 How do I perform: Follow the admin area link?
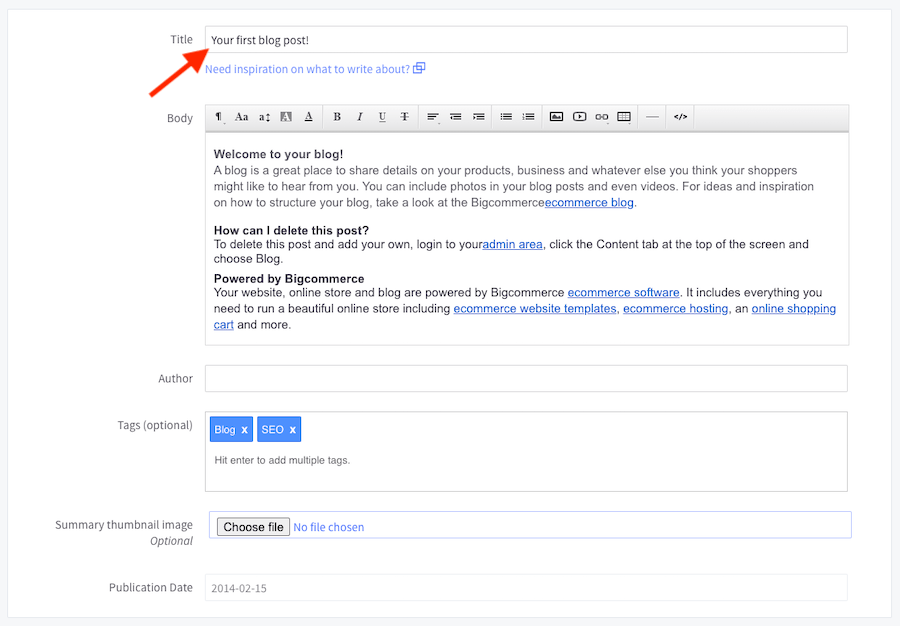512,244
